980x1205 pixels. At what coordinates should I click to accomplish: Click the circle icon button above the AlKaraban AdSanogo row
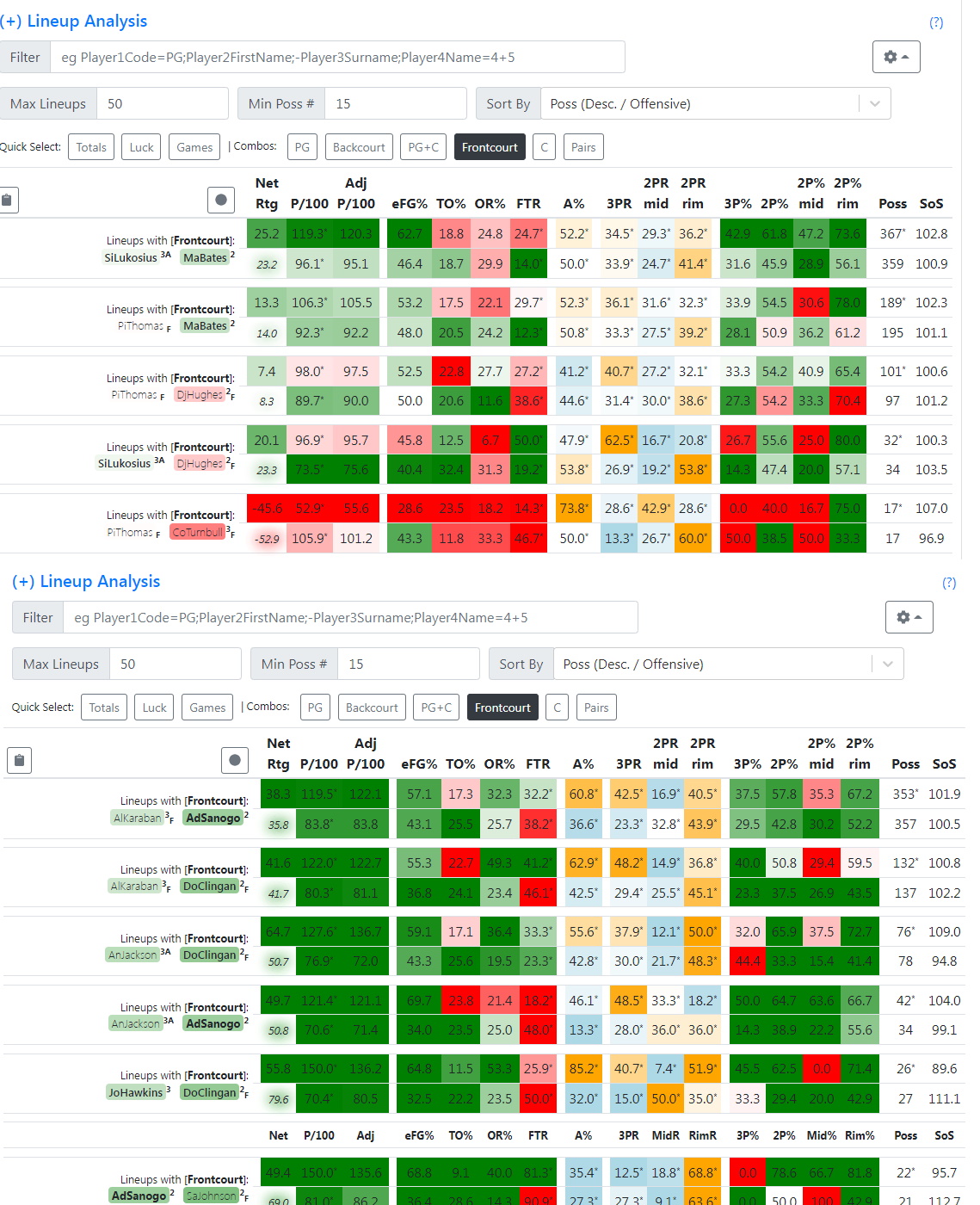234,760
